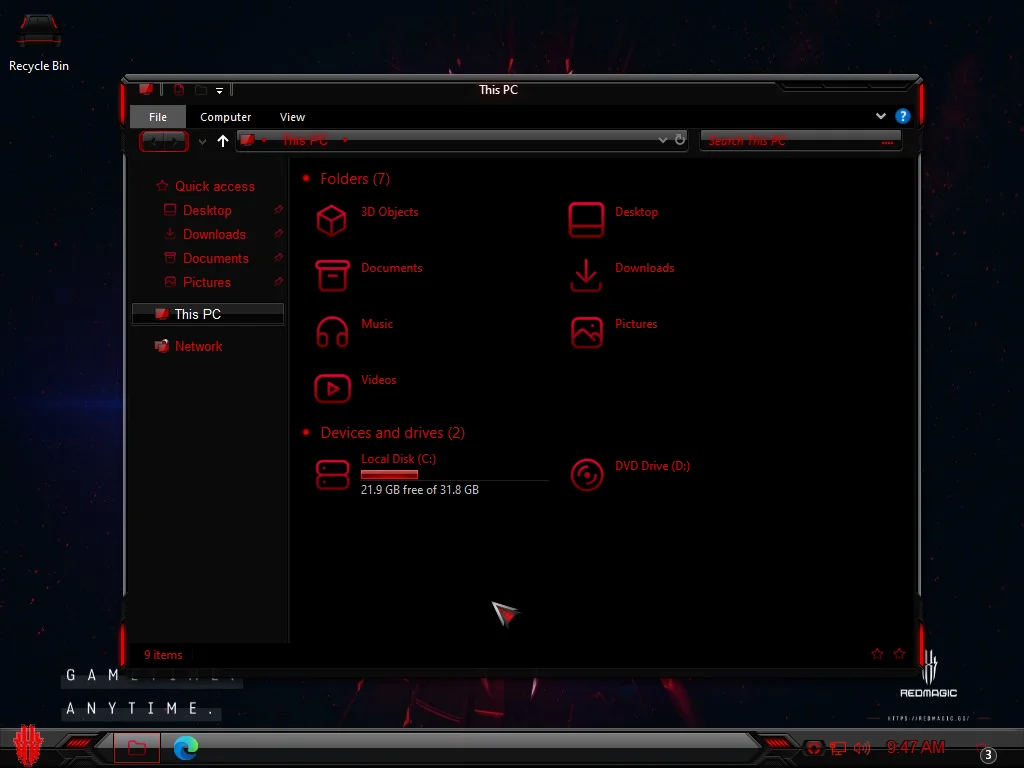
Task: Unpin Downloads using its pin icon
Action: coord(278,234)
